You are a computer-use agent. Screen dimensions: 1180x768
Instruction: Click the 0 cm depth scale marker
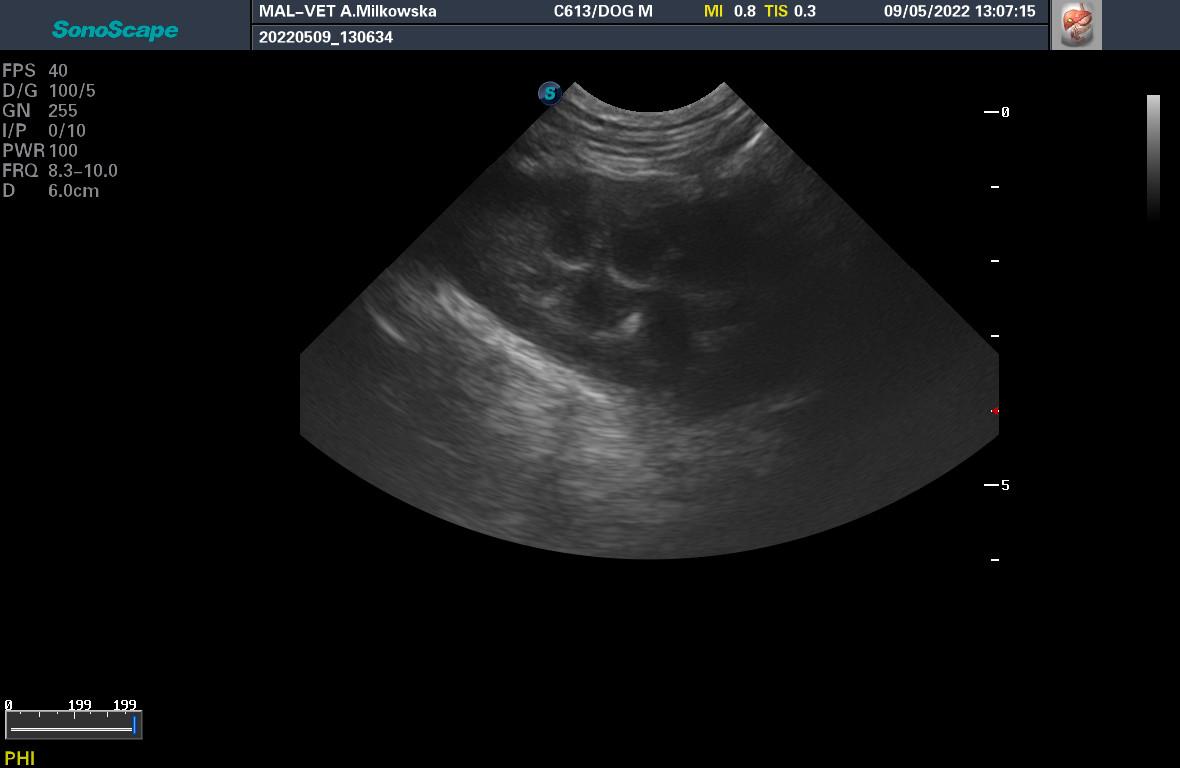(997, 112)
